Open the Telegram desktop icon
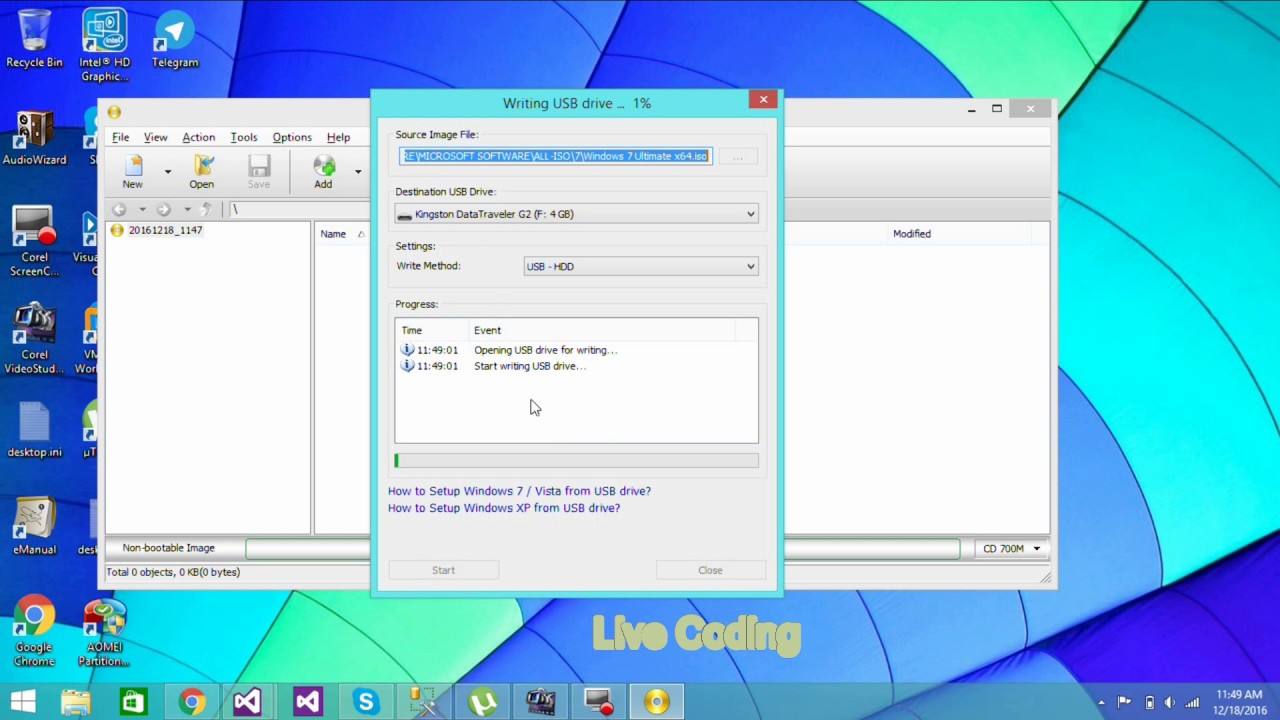The height and width of the screenshot is (720, 1280). click(x=175, y=40)
